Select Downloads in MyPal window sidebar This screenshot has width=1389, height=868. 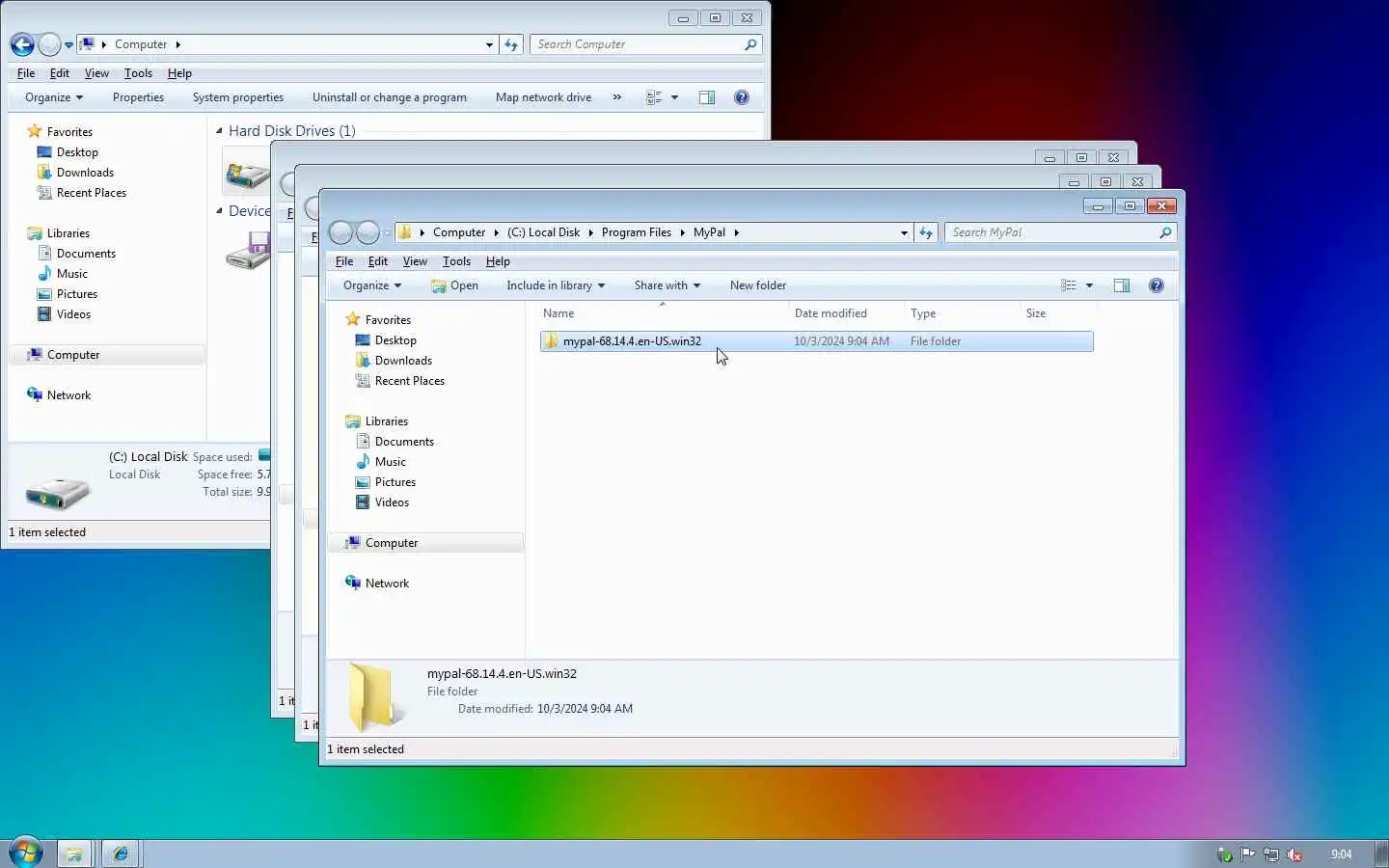click(x=403, y=361)
